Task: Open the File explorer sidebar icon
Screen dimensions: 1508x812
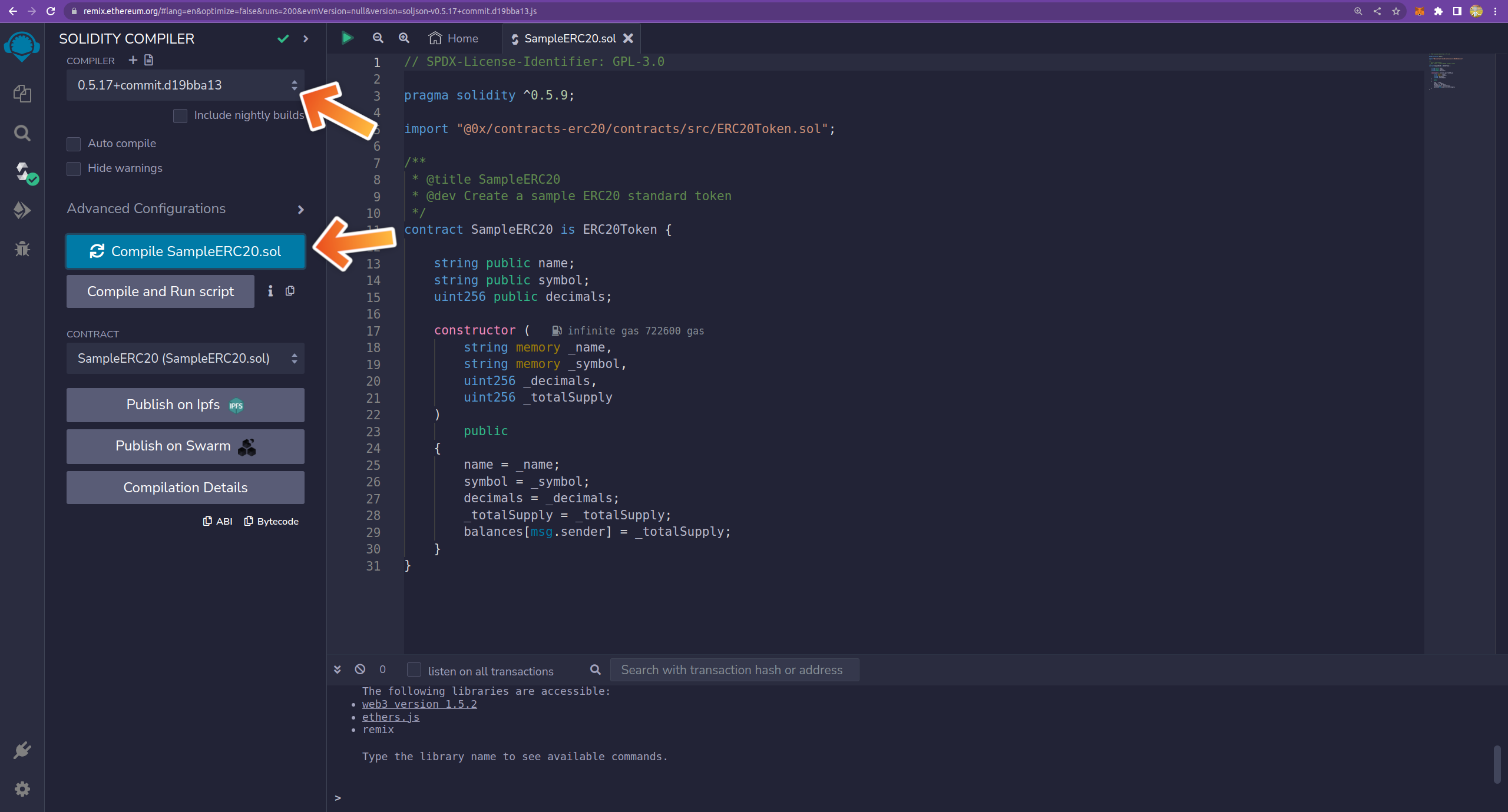Action: pos(22,94)
